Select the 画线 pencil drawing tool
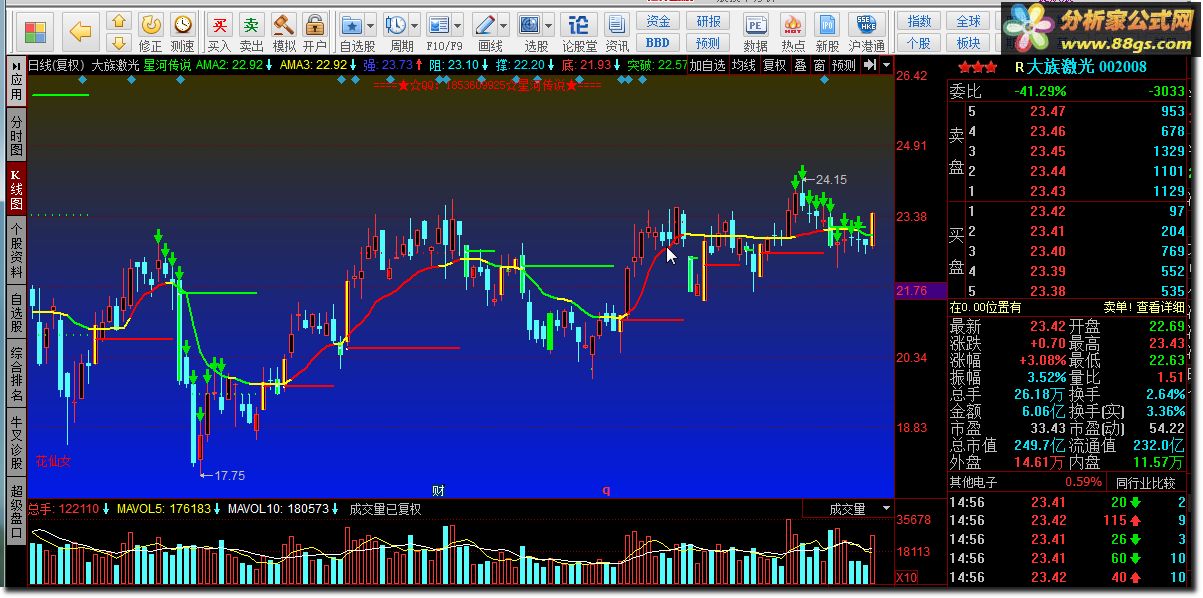1203x598 pixels. (x=485, y=24)
